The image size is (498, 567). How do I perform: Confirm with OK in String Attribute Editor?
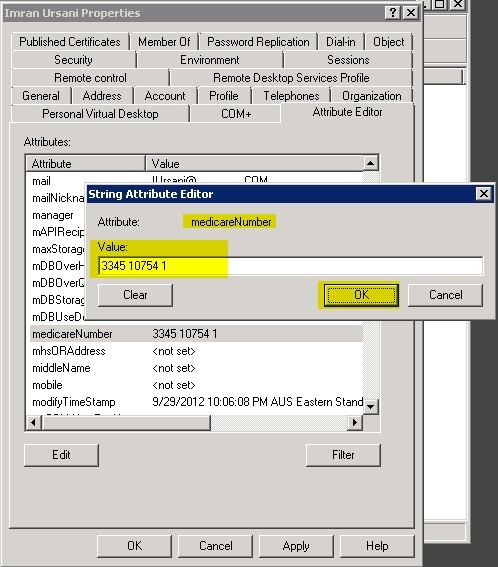click(x=361, y=295)
